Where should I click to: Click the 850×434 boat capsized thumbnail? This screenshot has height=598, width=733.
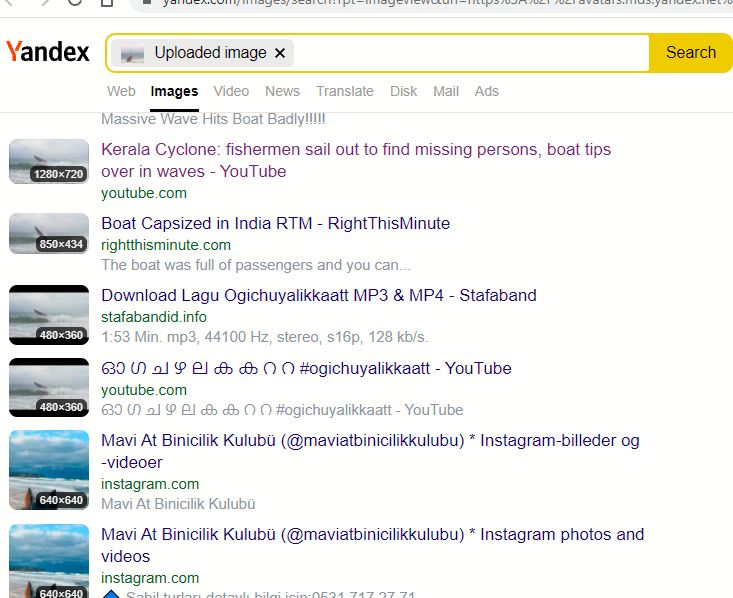coord(49,233)
